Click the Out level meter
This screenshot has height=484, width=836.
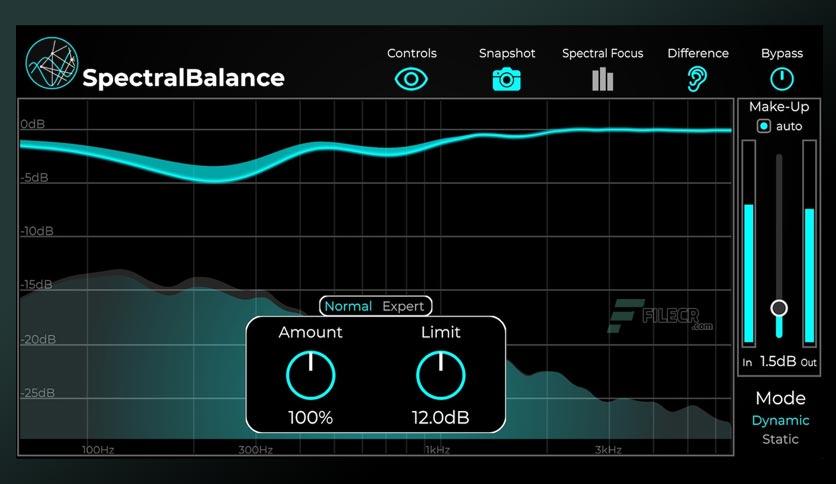[x=809, y=243]
